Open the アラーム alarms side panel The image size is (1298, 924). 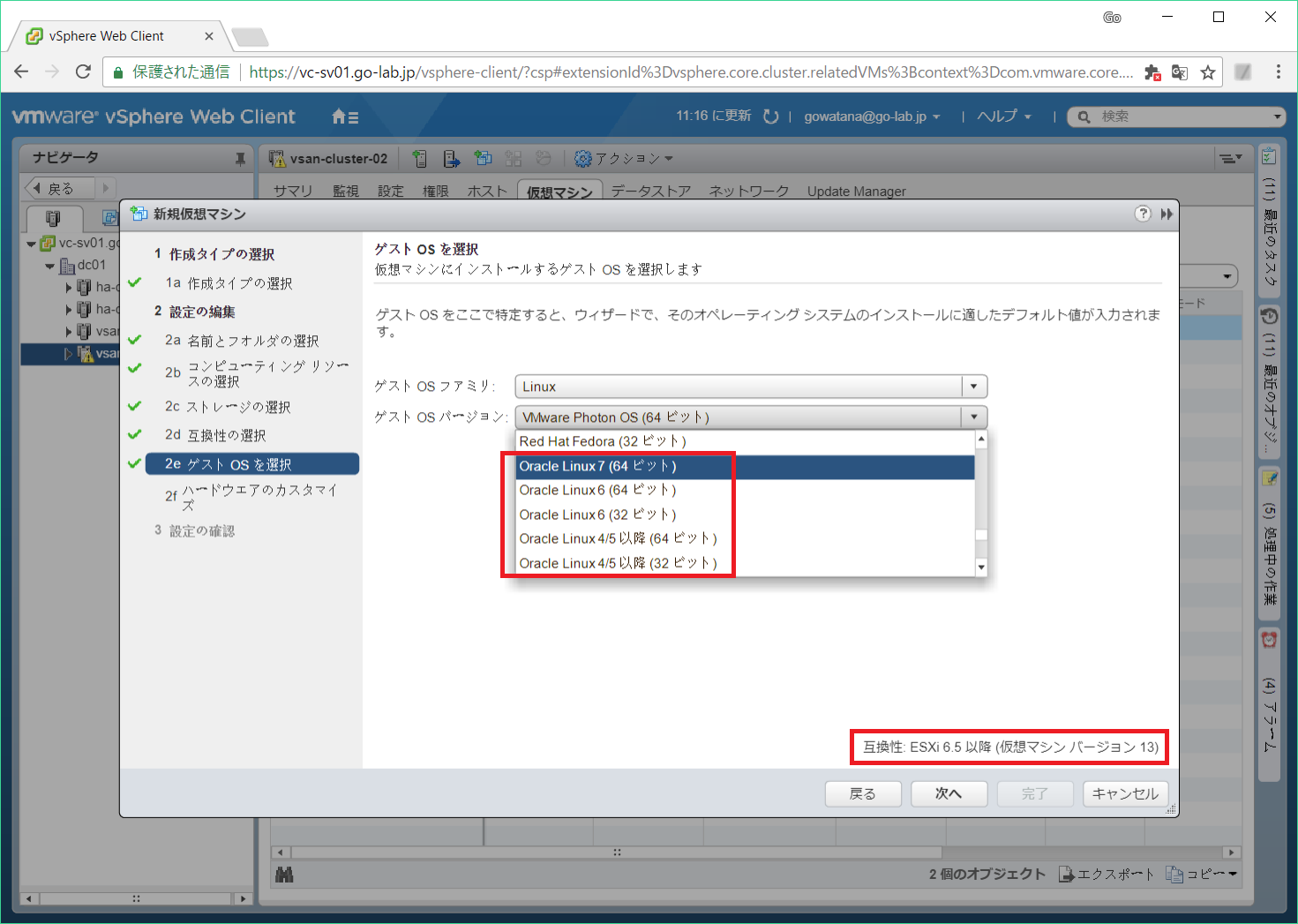coord(1269,704)
